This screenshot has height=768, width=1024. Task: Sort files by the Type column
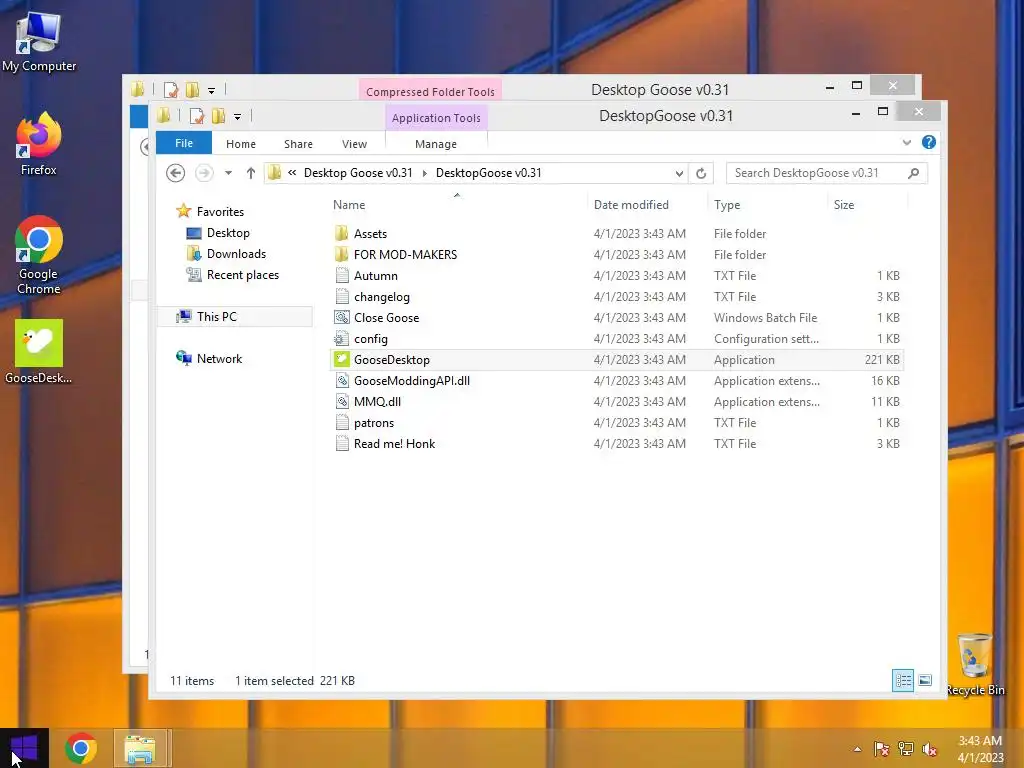click(x=767, y=204)
